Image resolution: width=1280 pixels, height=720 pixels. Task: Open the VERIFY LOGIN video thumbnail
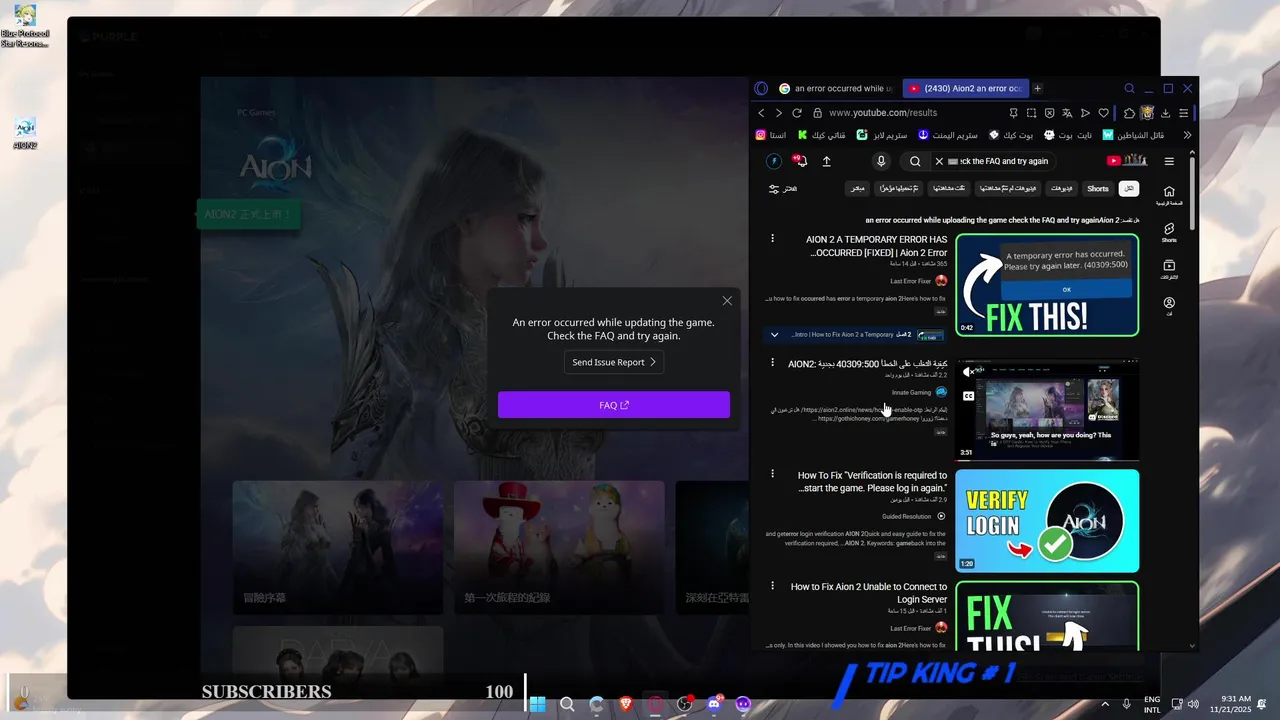pos(1047,521)
